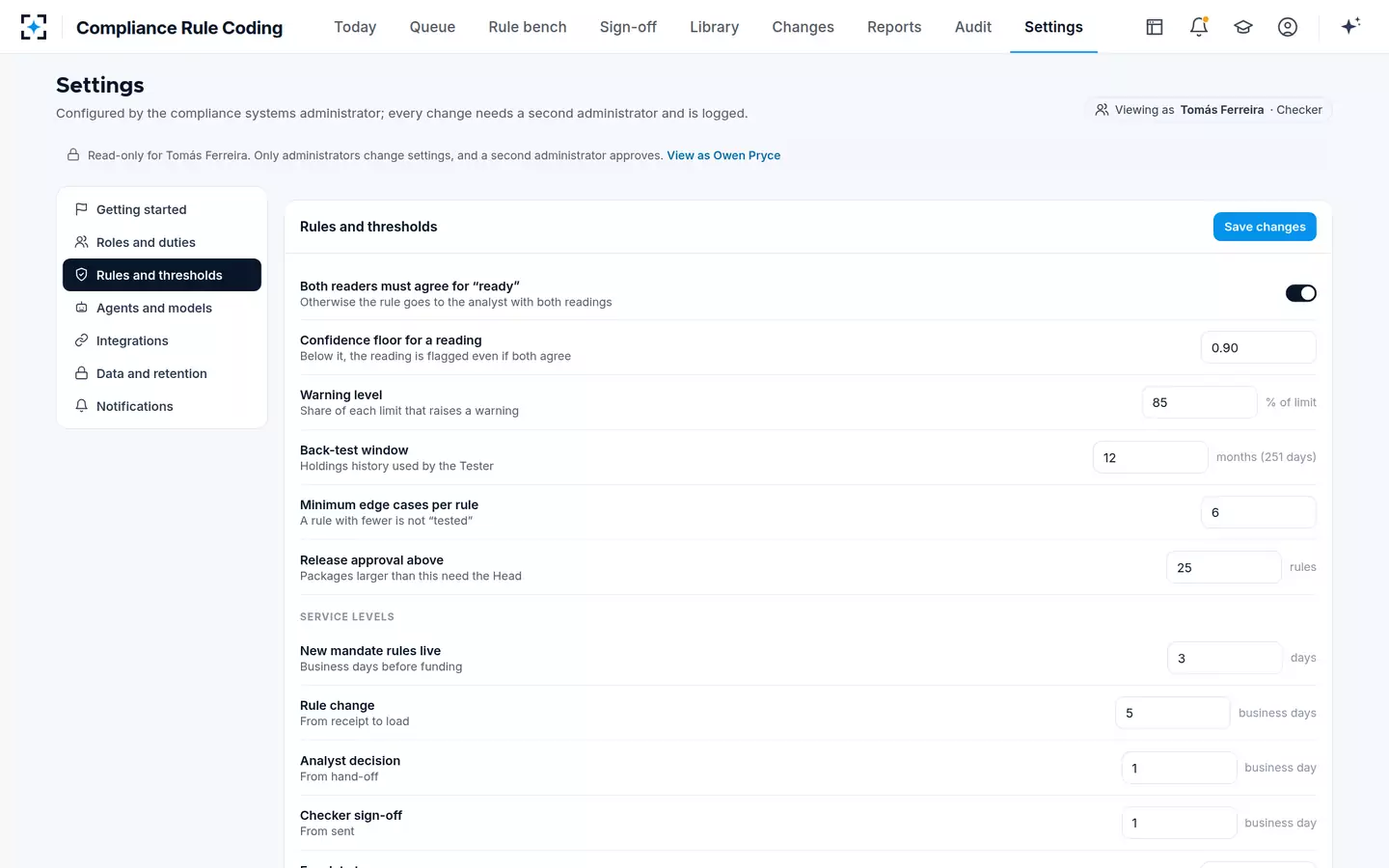Navigate to the Library tab
The width and height of the screenshot is (1389, 868).
[714, 27]
